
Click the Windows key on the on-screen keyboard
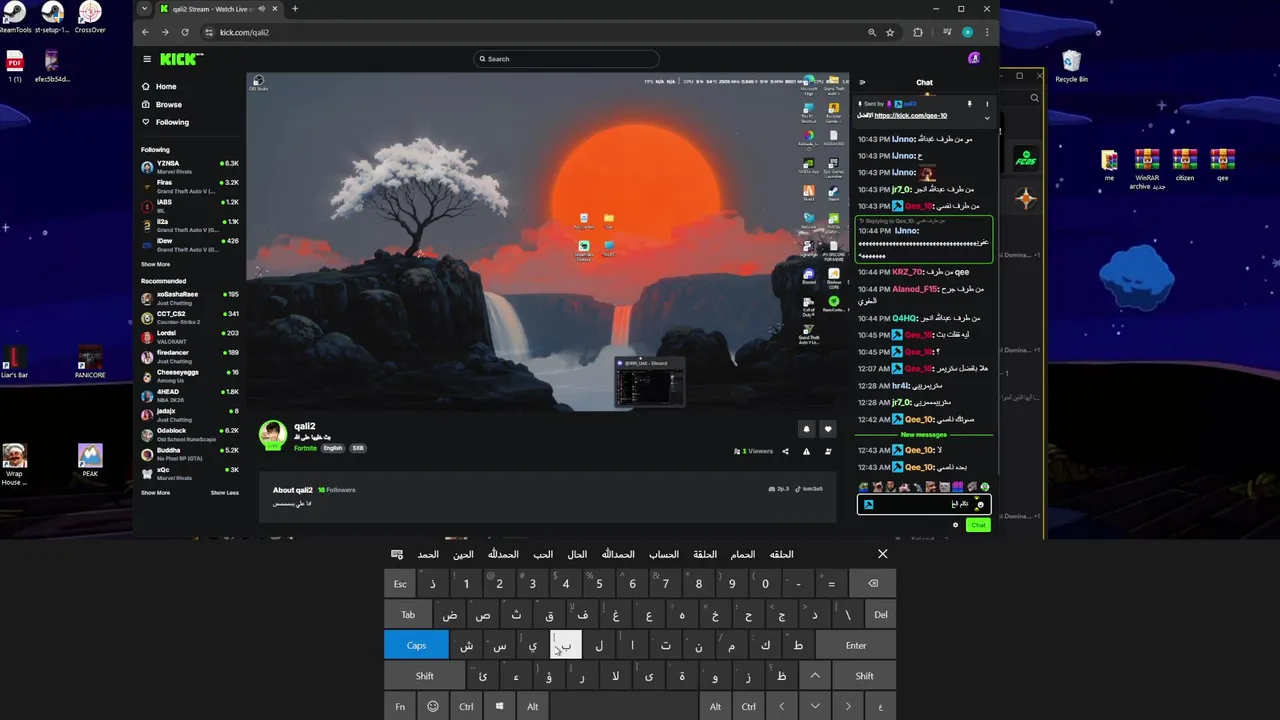tap(499, 706)
